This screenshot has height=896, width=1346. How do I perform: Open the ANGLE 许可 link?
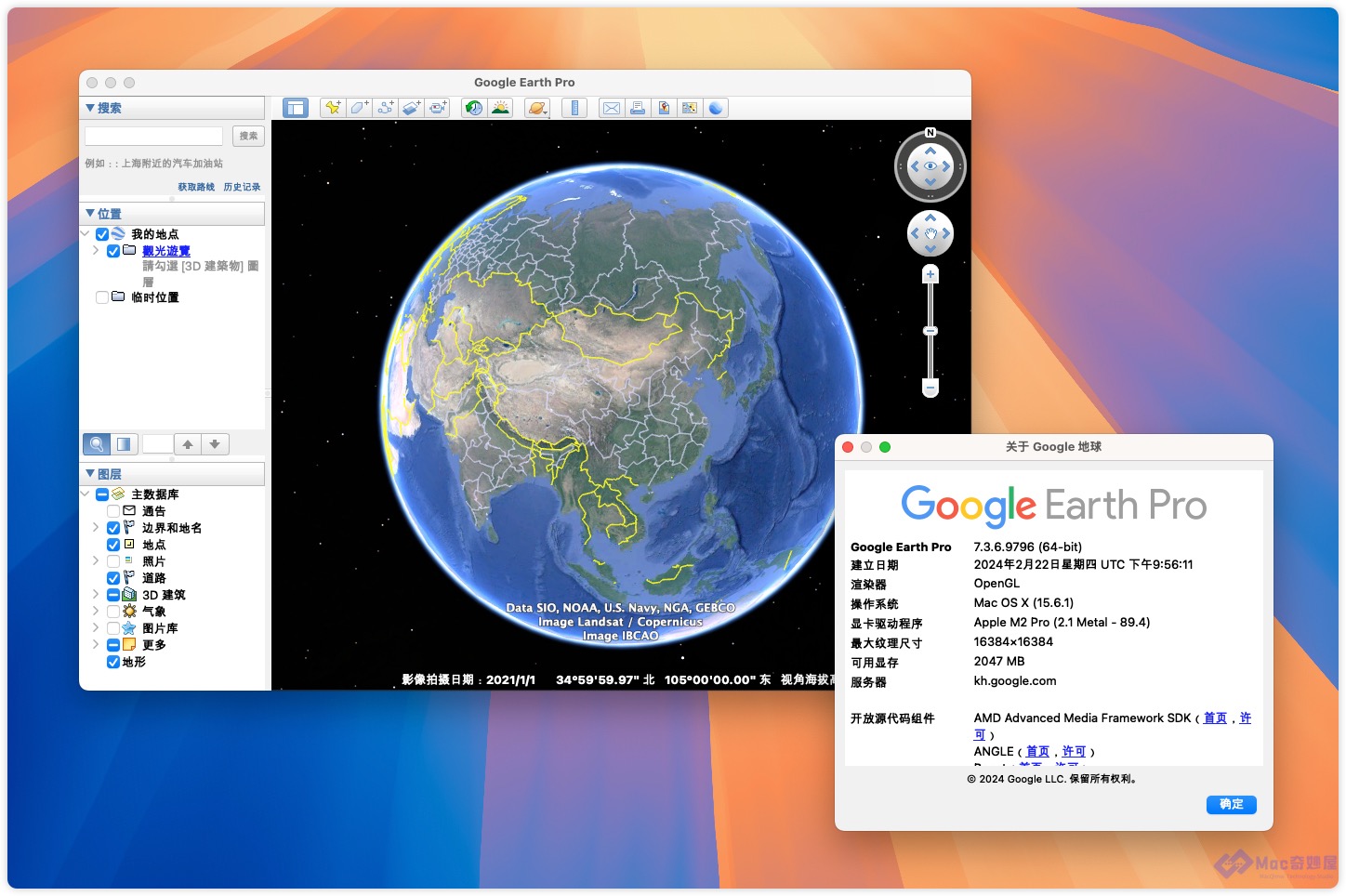coord(1074,751)
